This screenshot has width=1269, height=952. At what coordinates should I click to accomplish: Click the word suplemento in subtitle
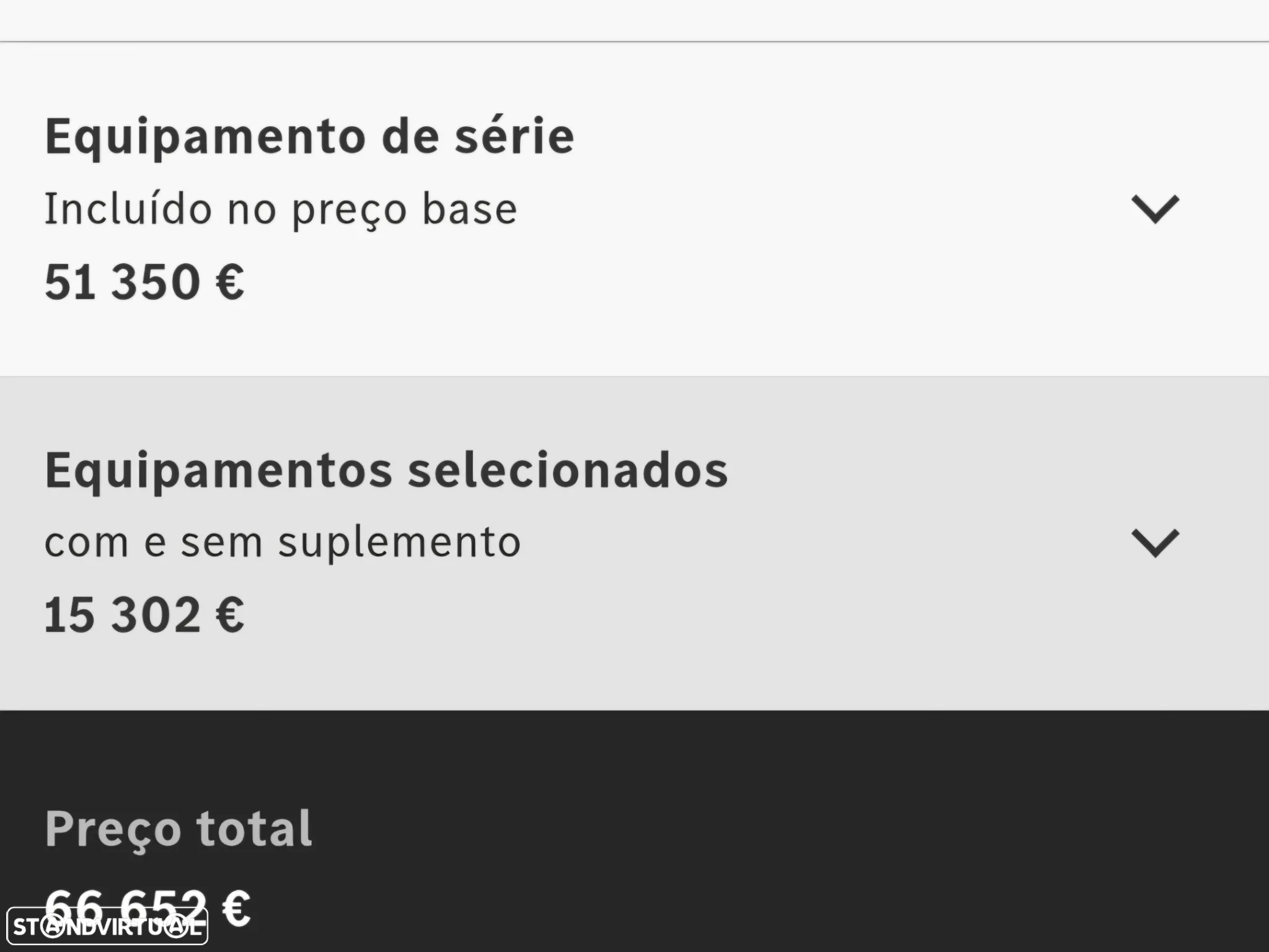coord(400,544)
